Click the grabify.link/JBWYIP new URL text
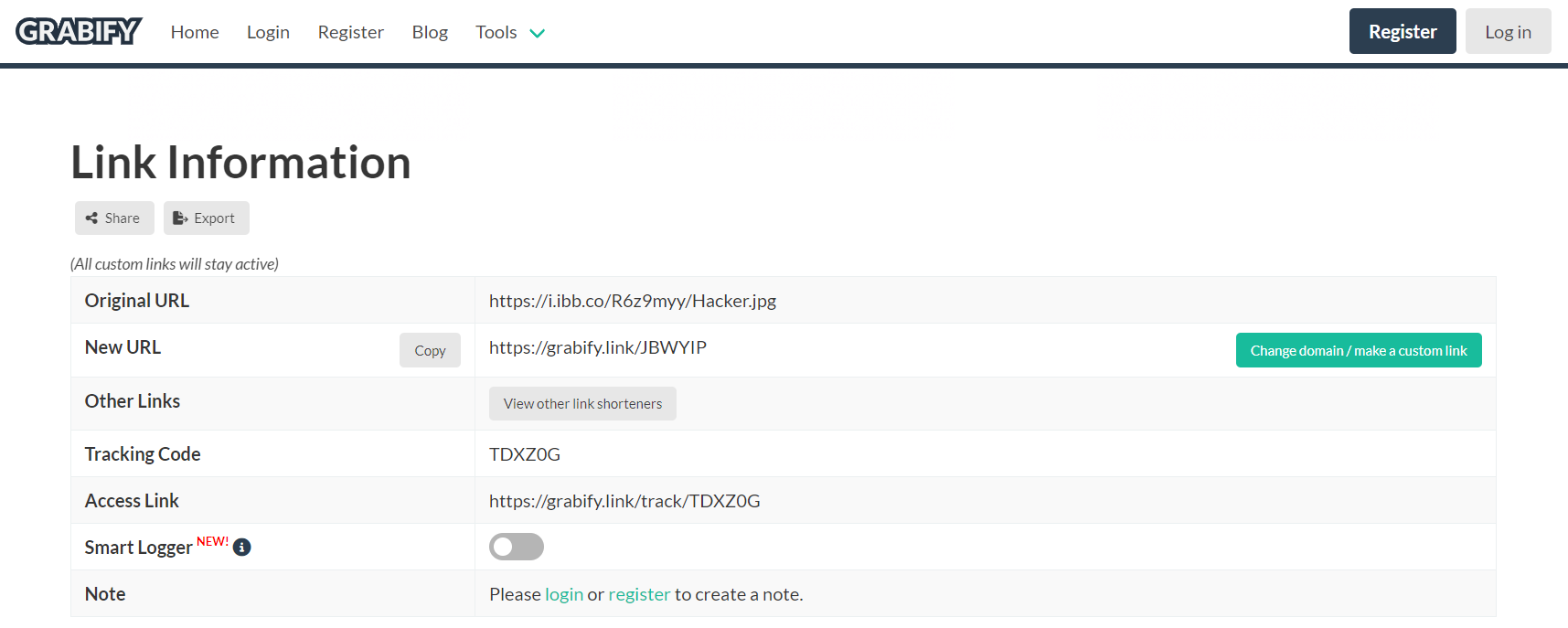The image size is (1568, 628). (598, 347)
